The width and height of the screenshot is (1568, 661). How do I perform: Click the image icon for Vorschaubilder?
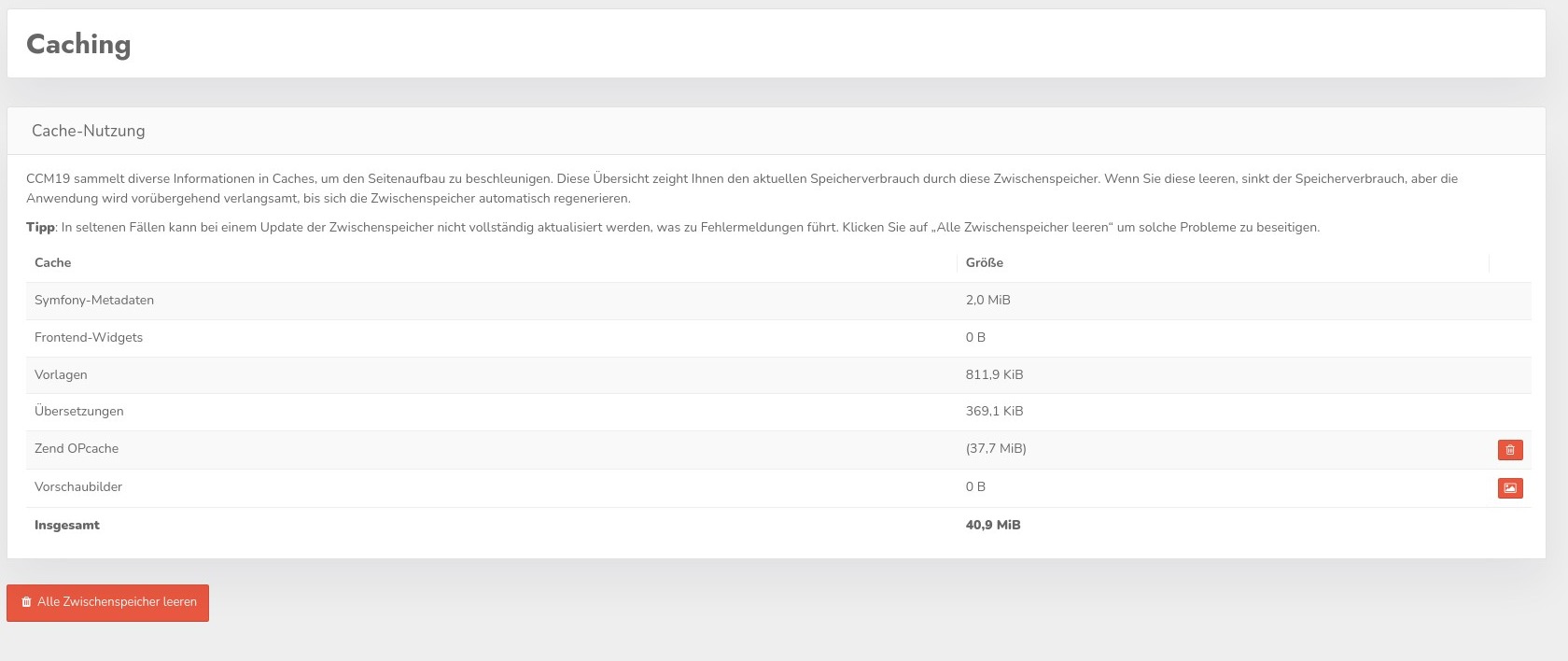click(1509, 488)
